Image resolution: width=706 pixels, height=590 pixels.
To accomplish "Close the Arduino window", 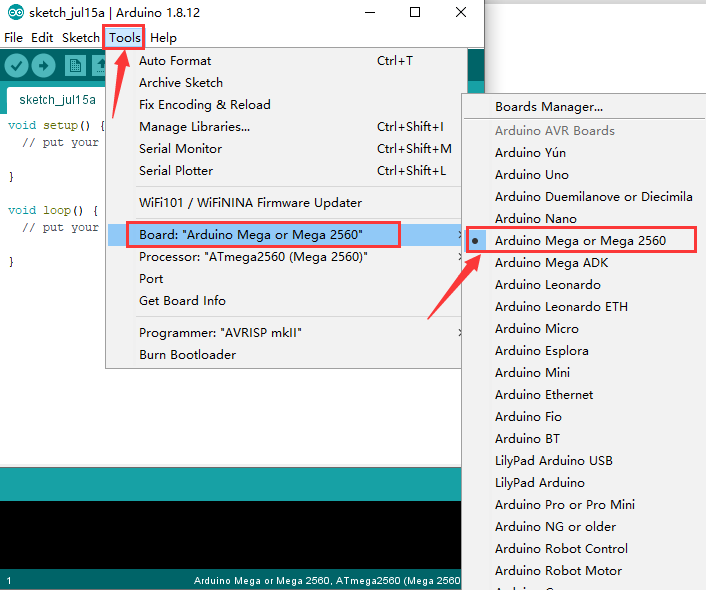I will 461,12.
